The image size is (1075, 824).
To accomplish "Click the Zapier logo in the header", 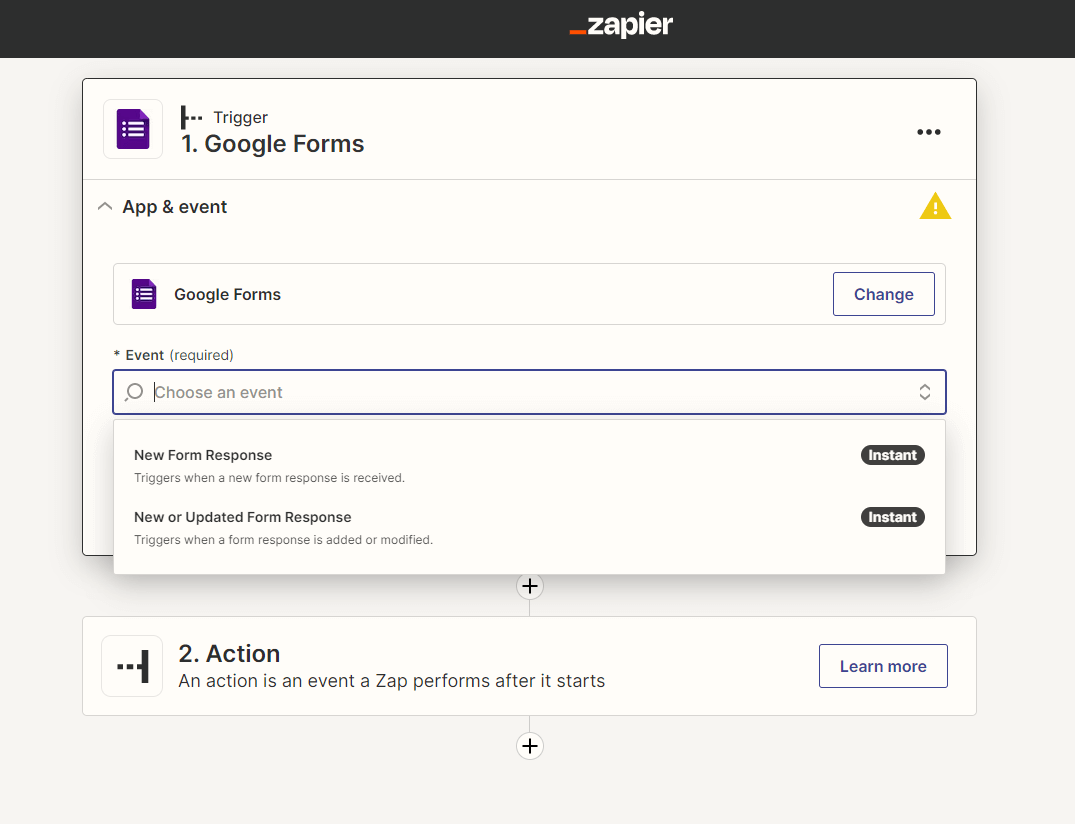I will pos(620,25).
